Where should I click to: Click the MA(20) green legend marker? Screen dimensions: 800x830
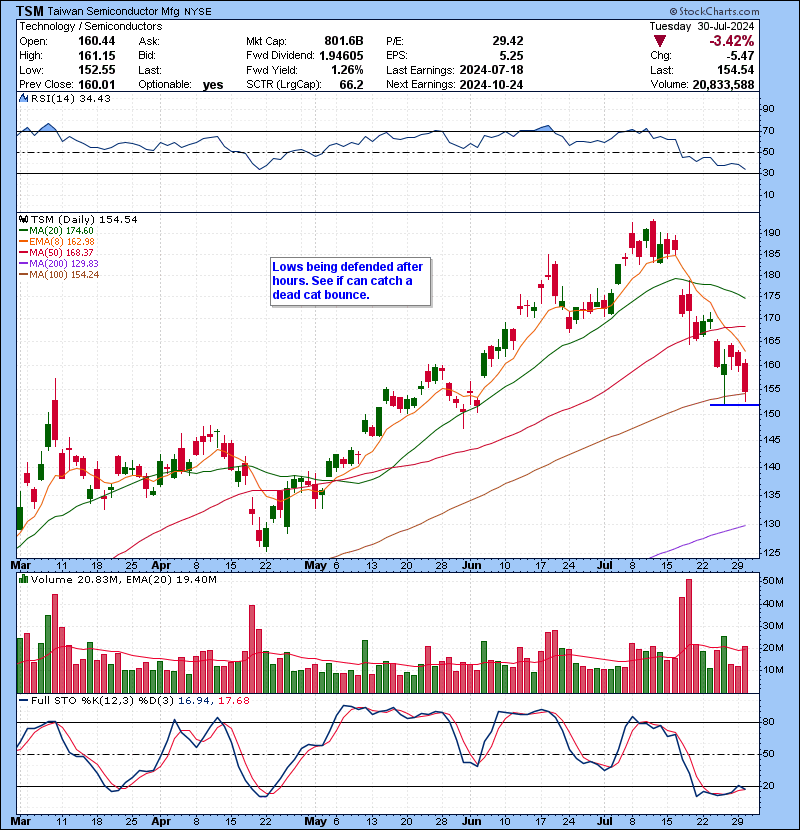tap(22, 230)
